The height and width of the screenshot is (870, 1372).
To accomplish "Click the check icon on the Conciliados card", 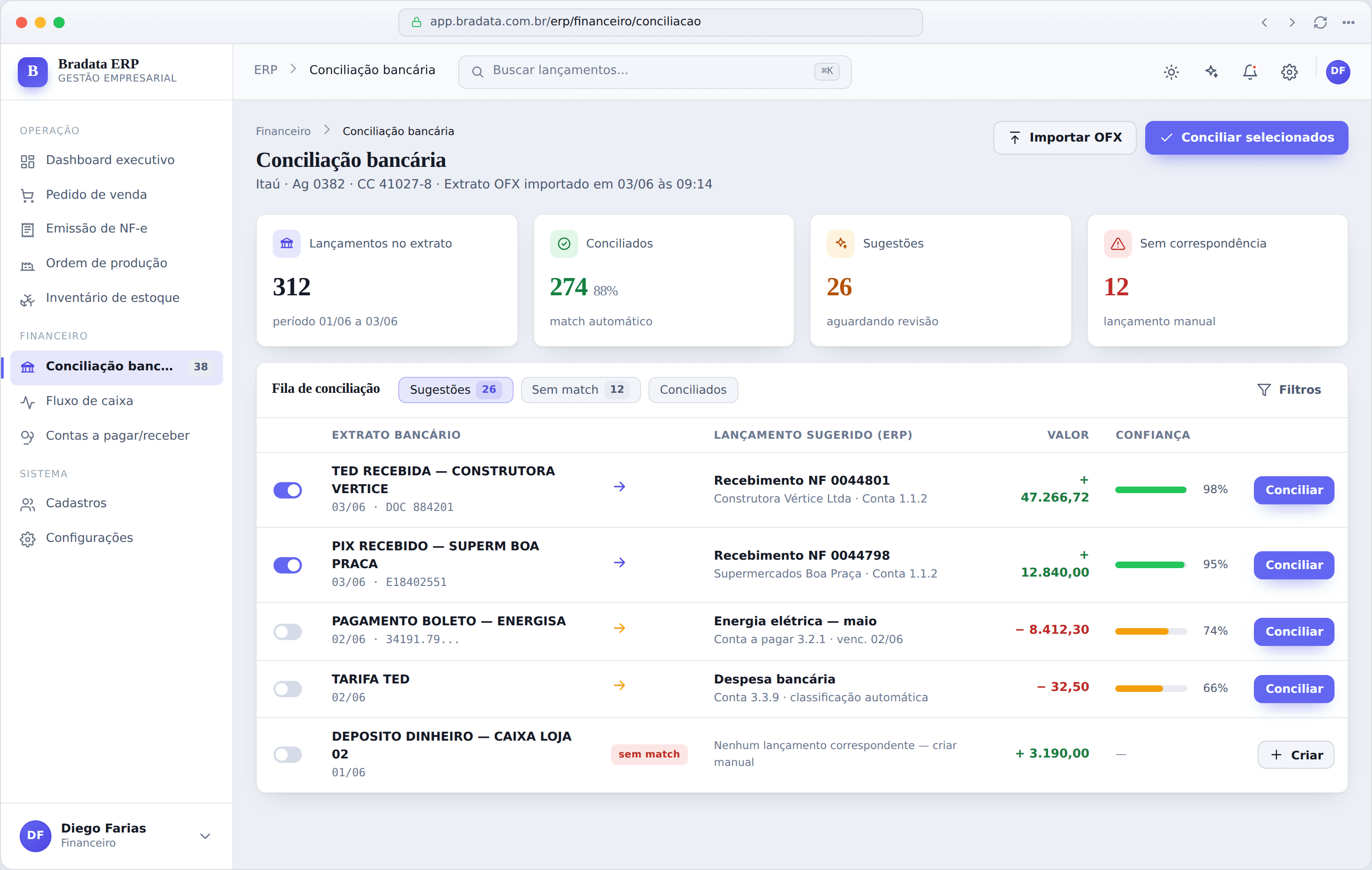I will click(x=564, y=244).
